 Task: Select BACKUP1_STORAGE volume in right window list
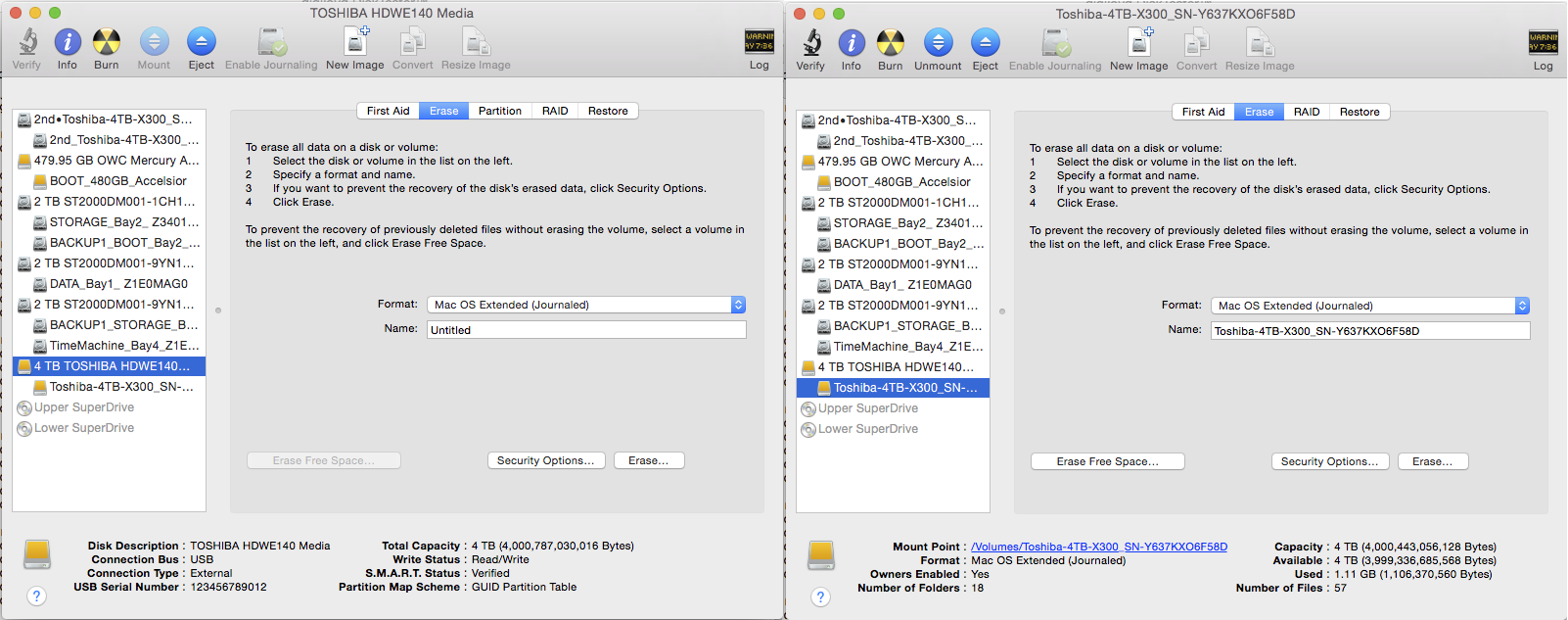tap(893, 326)
